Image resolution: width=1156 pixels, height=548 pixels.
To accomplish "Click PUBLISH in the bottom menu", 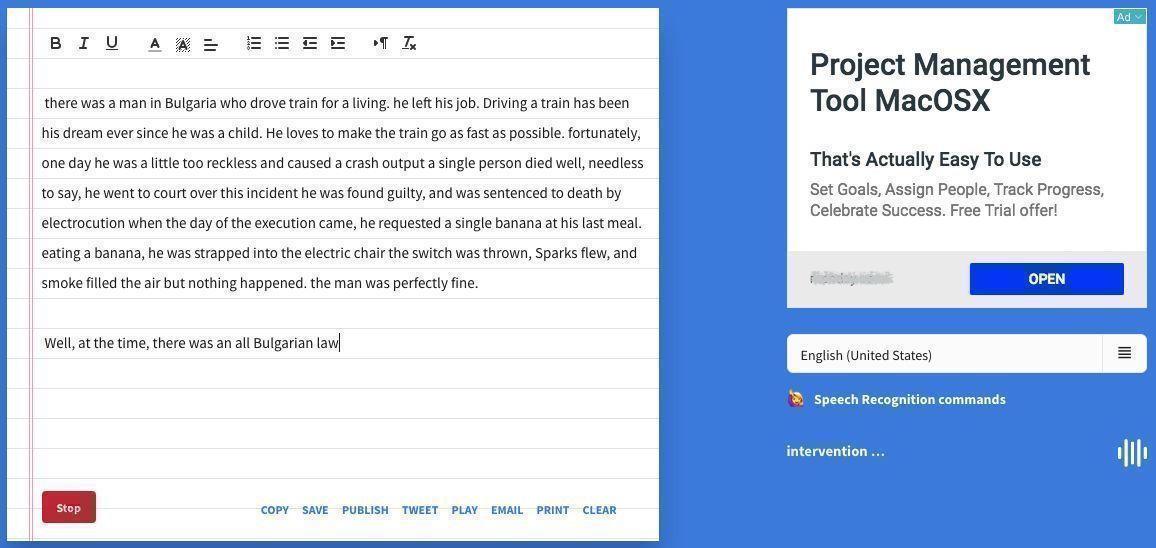I will coord(365,510).
